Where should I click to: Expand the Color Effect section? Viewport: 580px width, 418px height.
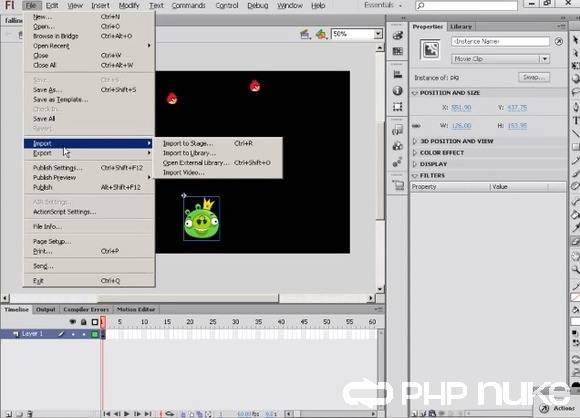point(415,152)
